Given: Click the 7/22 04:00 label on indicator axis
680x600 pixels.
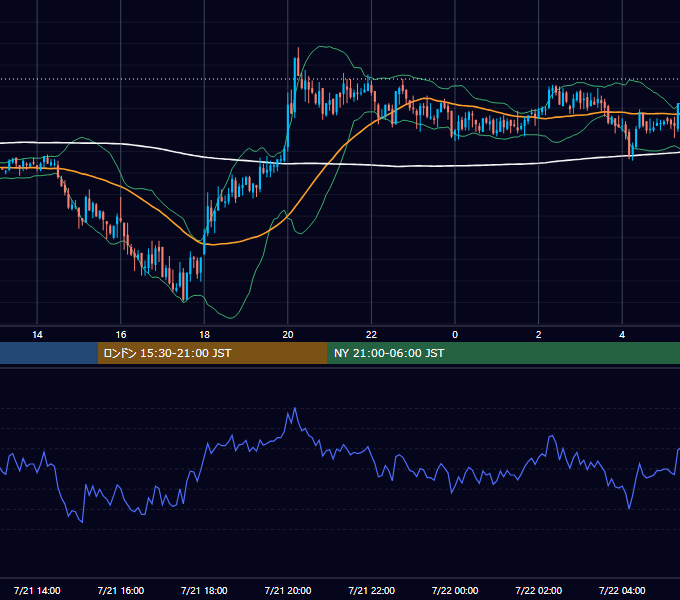Looking at the screenshot, I should (622, 590).
